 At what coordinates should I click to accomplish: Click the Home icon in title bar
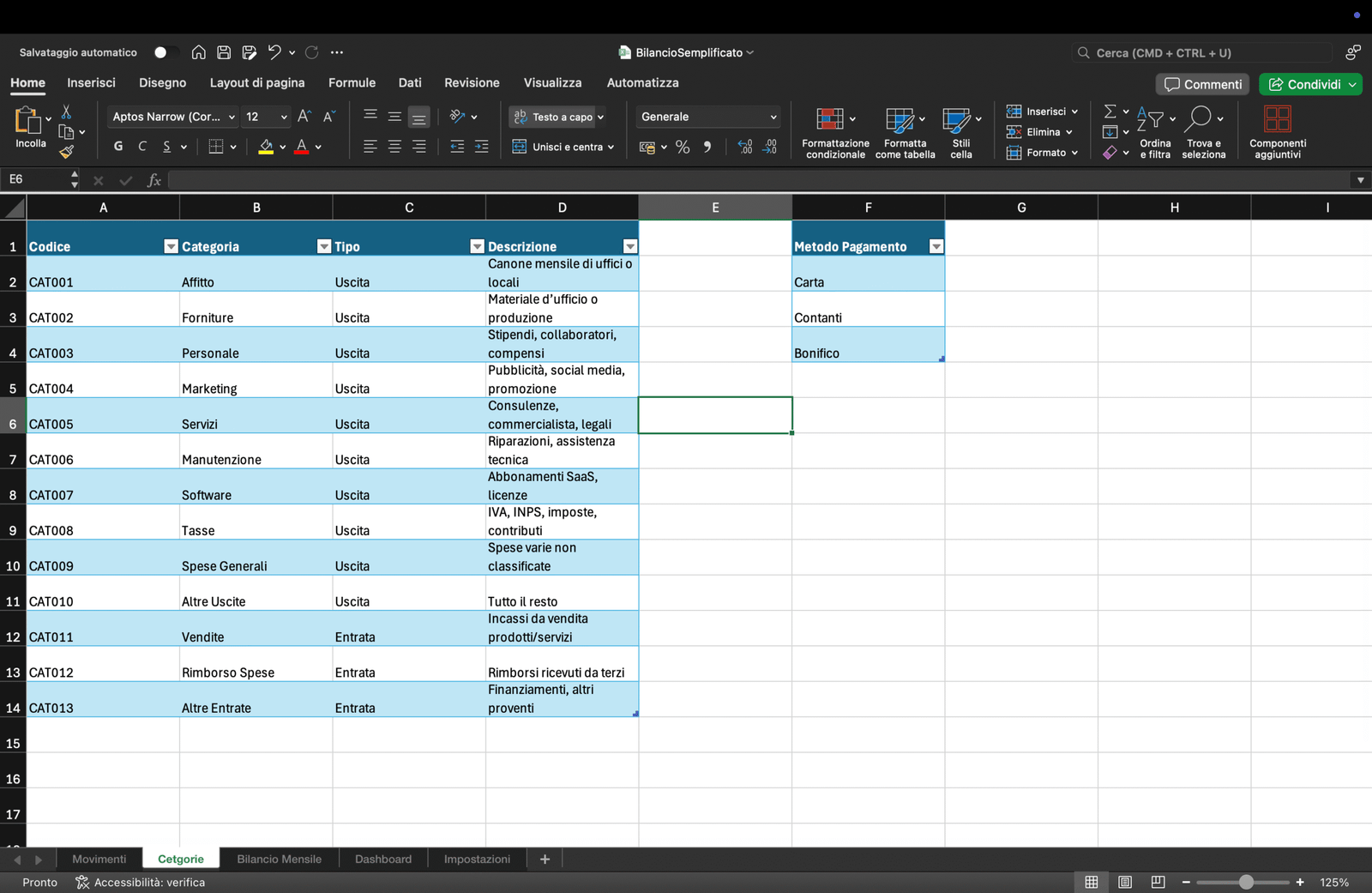pyautogui.click(x=198, y=52)
